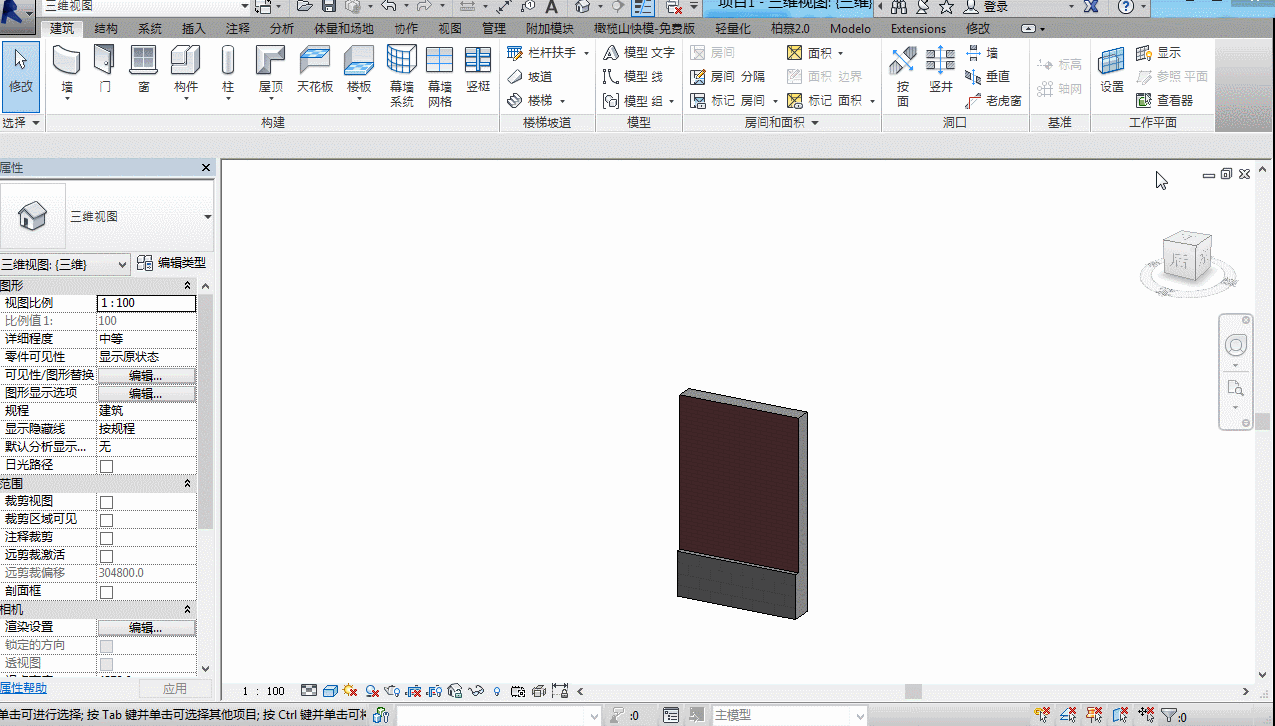This screenshot has height=726, width=1275.
Task: Click the text A icon in quick access toolbar
Action: pyautogui.click(x=550, y=6)
